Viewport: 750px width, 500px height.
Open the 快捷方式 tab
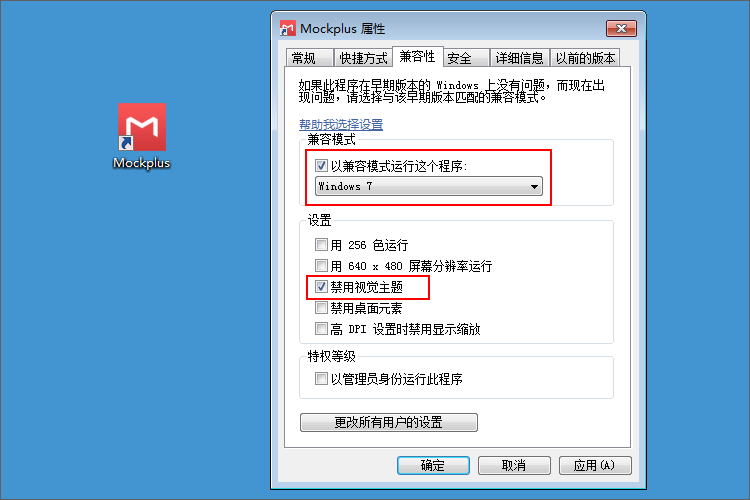[363, 58]
